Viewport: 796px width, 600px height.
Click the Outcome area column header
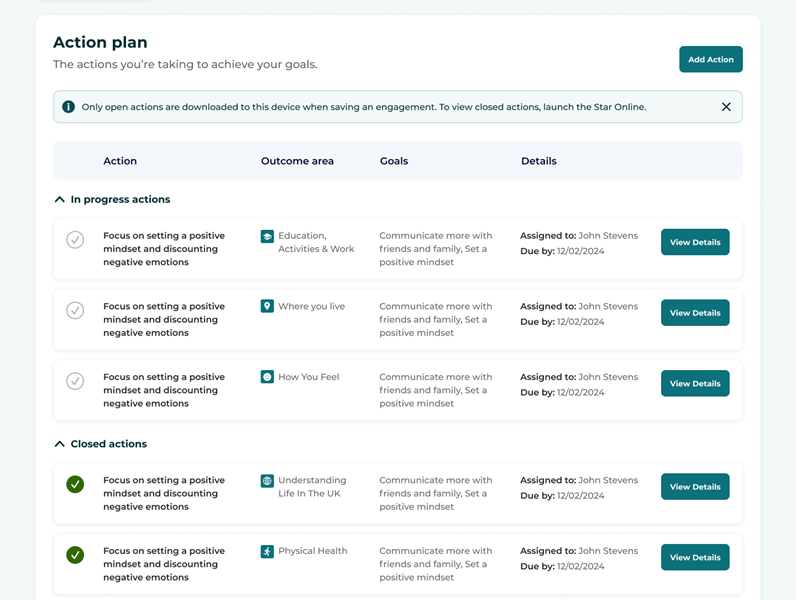click(x=297, y=161)
